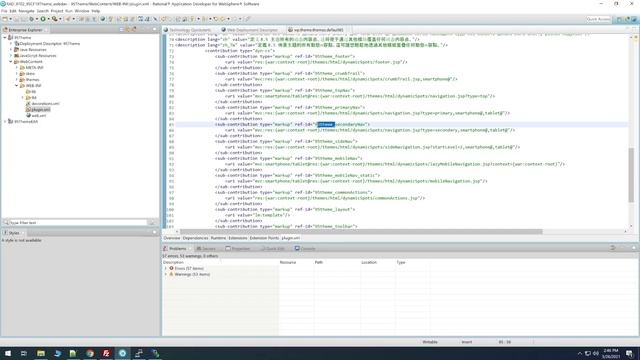Click the External Tools toolbar icon
The height and width of the screenshot is (360, 640).
point(54,19)
